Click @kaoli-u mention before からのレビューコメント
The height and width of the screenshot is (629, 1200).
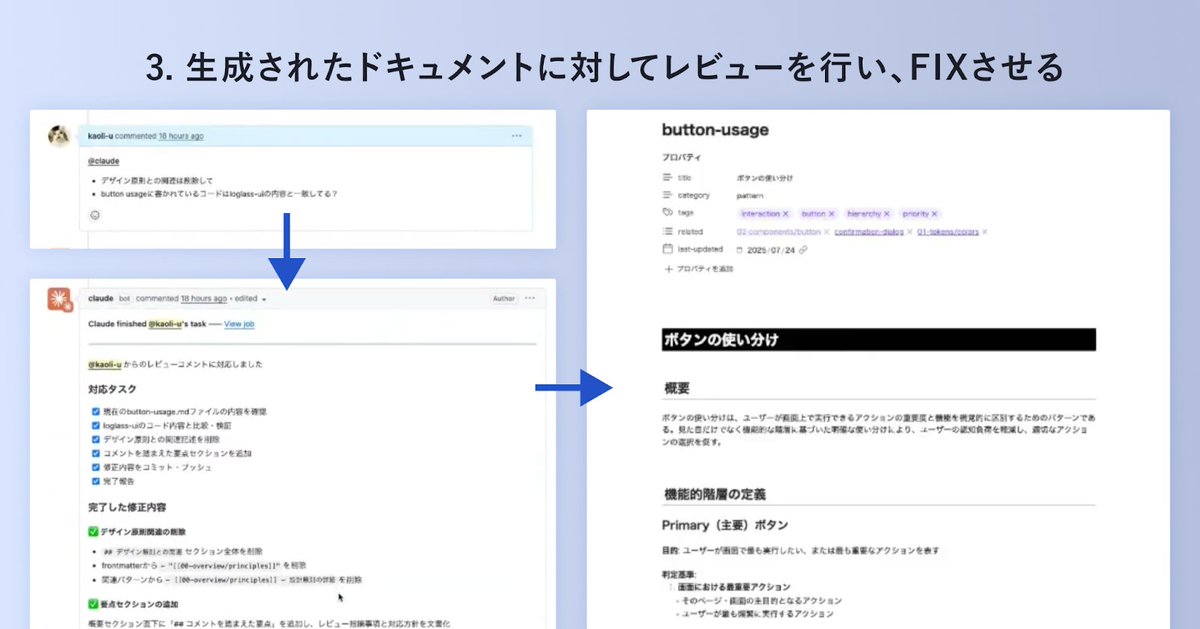click(105, 364)
